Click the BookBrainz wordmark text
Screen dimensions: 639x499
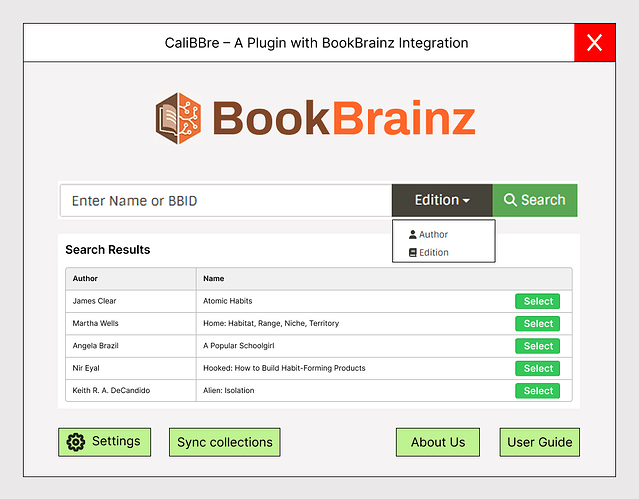(x=344, y=118)
